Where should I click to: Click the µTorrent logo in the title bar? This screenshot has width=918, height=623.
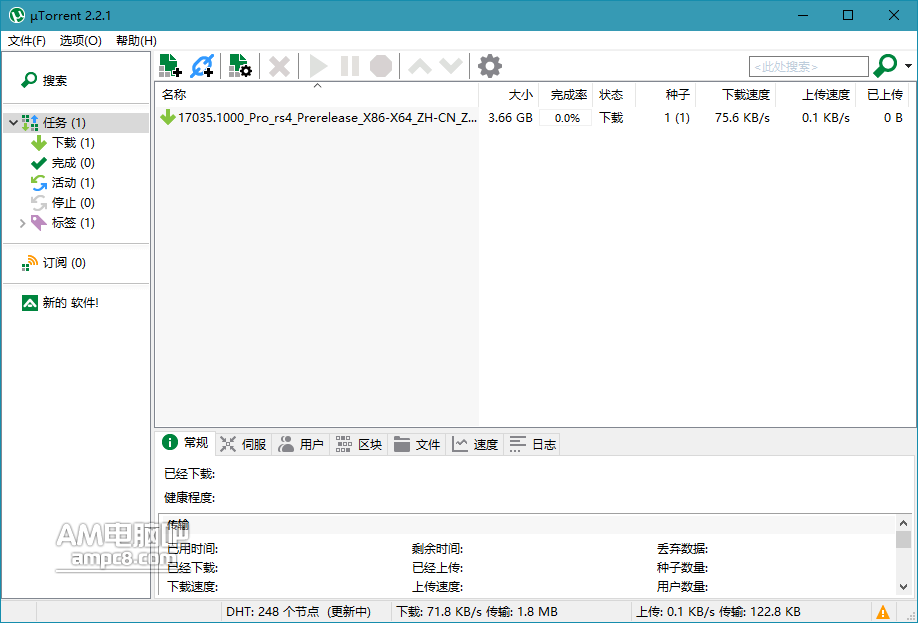click(x=17, y=15)
